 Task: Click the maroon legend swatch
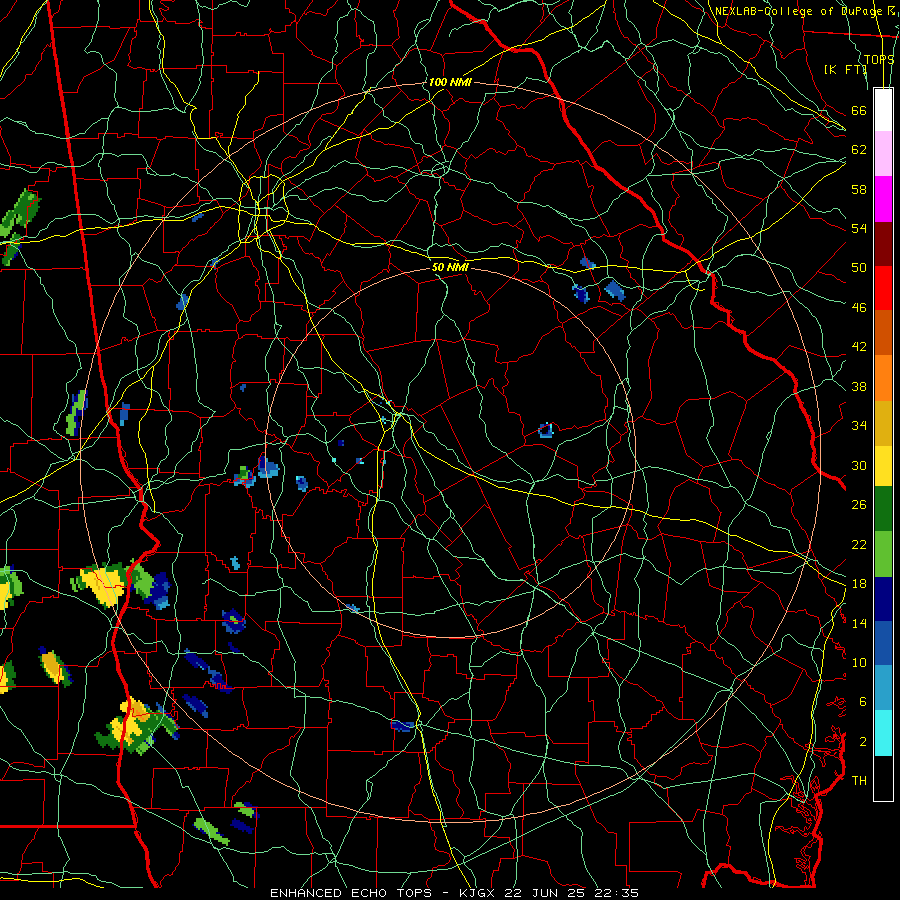point(883,243)
